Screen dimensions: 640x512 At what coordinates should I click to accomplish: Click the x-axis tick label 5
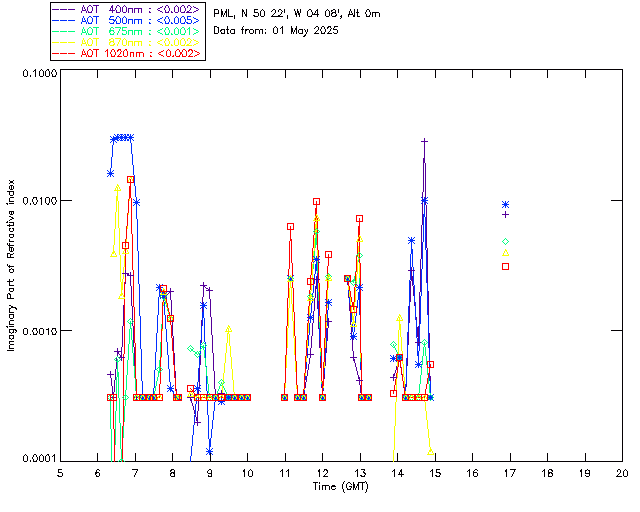coord(60,473)
